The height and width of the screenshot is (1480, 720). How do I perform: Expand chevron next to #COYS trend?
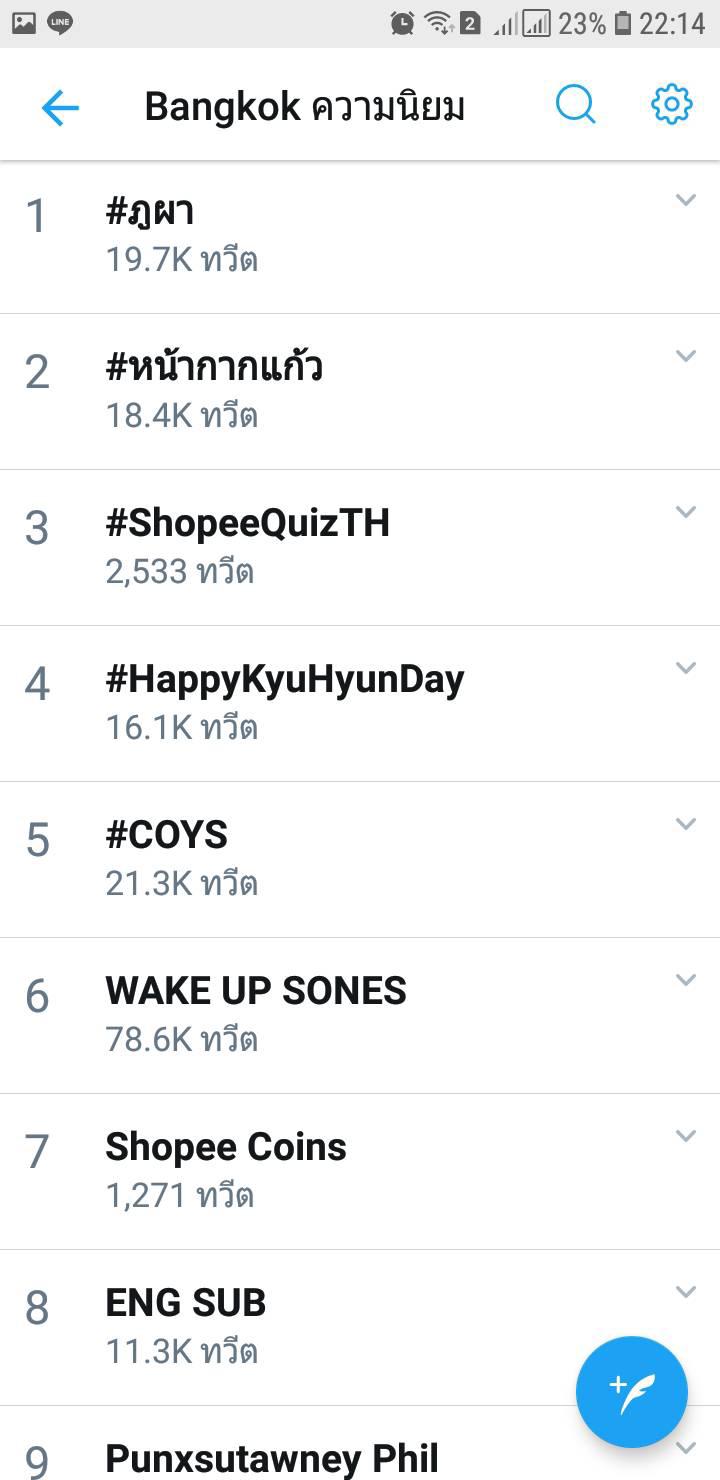(x=685, y=824)
